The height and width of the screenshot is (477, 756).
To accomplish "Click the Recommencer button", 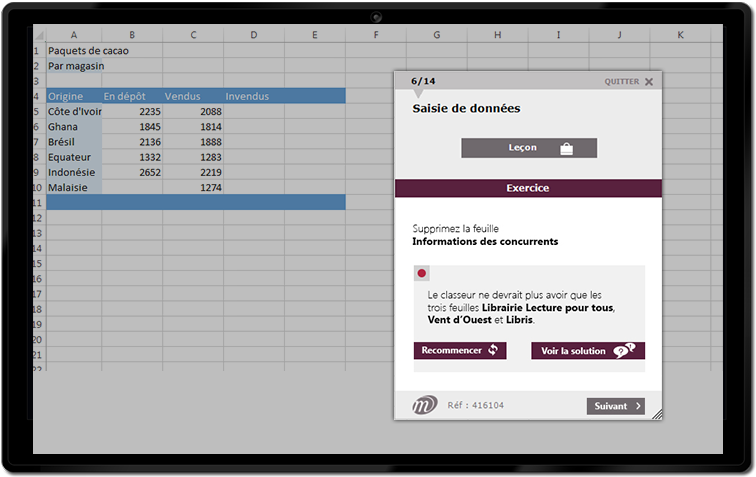I will (460, 351).
